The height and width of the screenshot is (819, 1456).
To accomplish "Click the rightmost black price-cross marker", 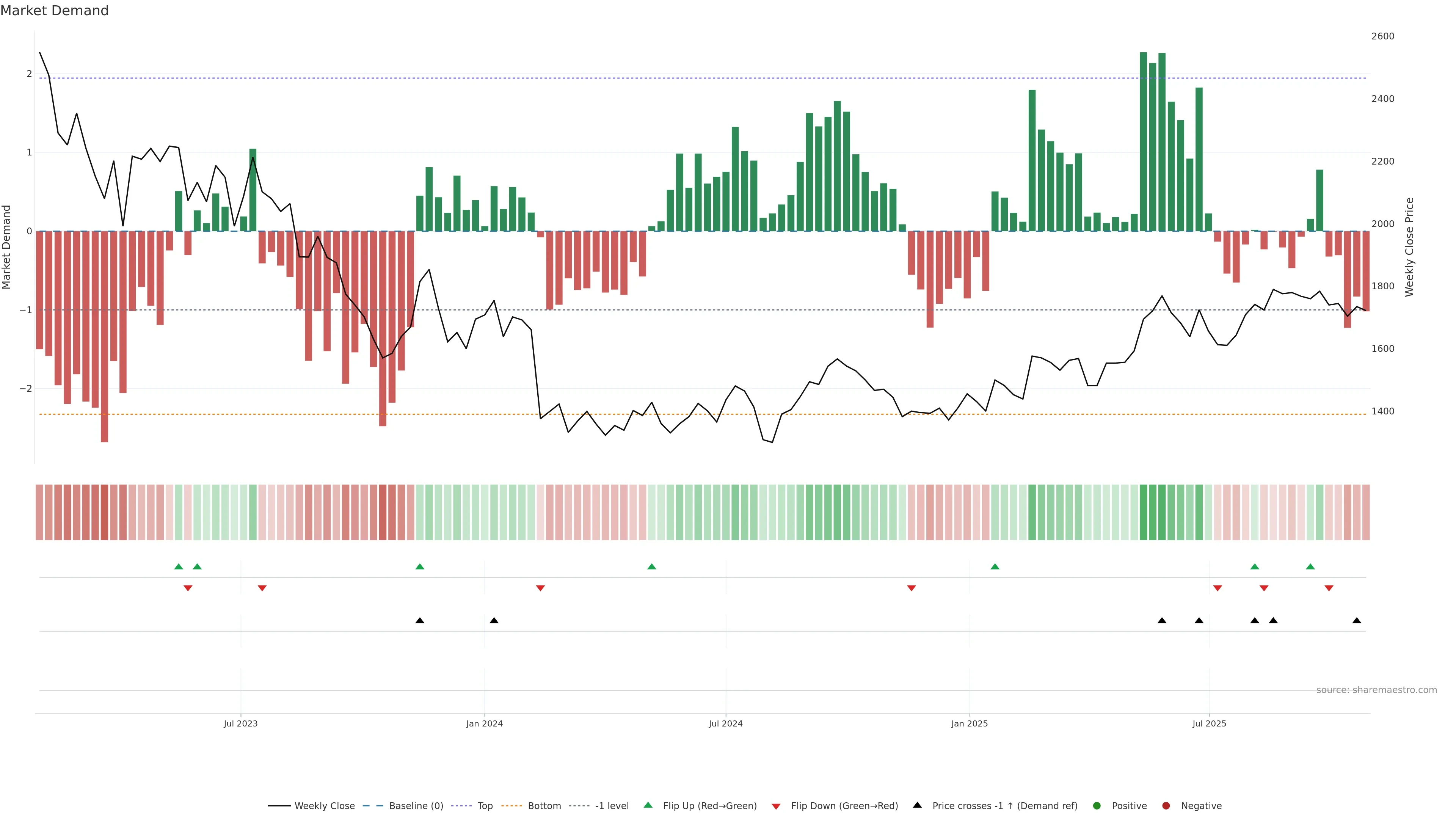I will coord(1357,621).
